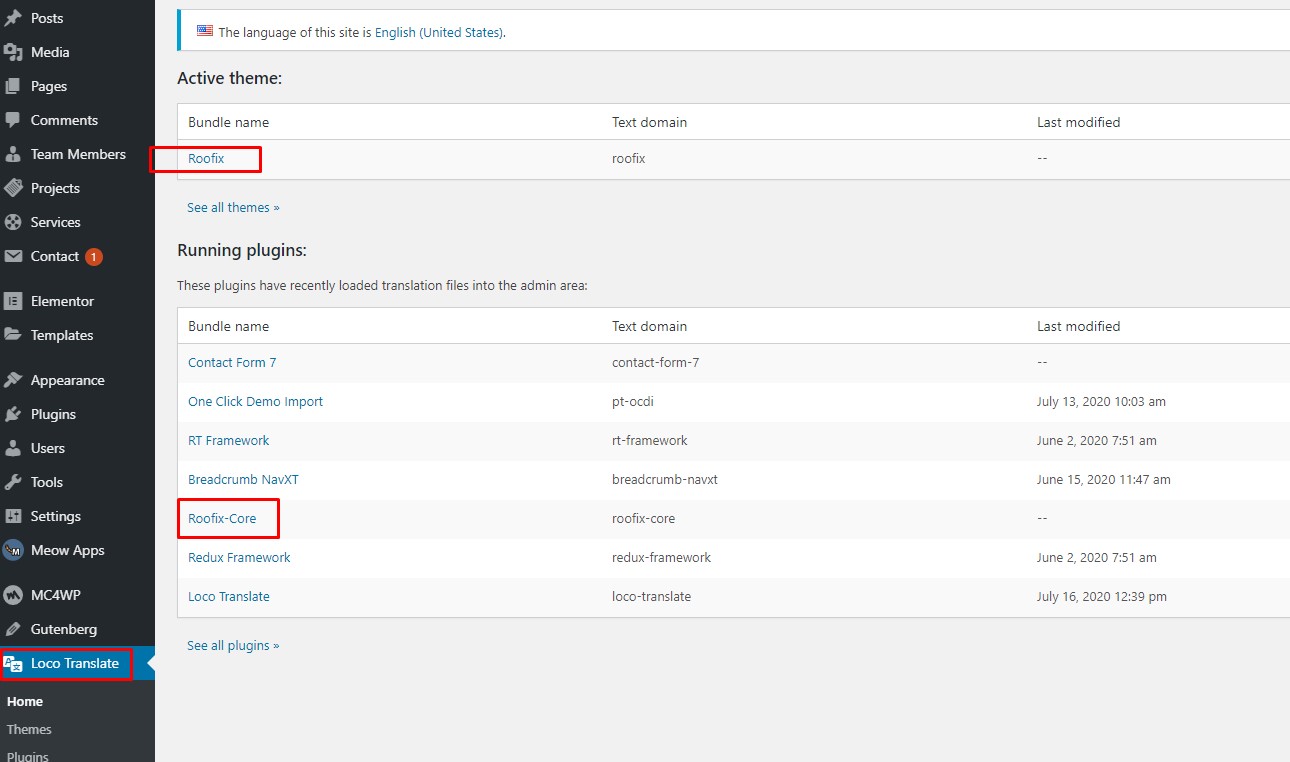Click the redux-framework text domain cell
1290x762 pixels.
(661, 557)
